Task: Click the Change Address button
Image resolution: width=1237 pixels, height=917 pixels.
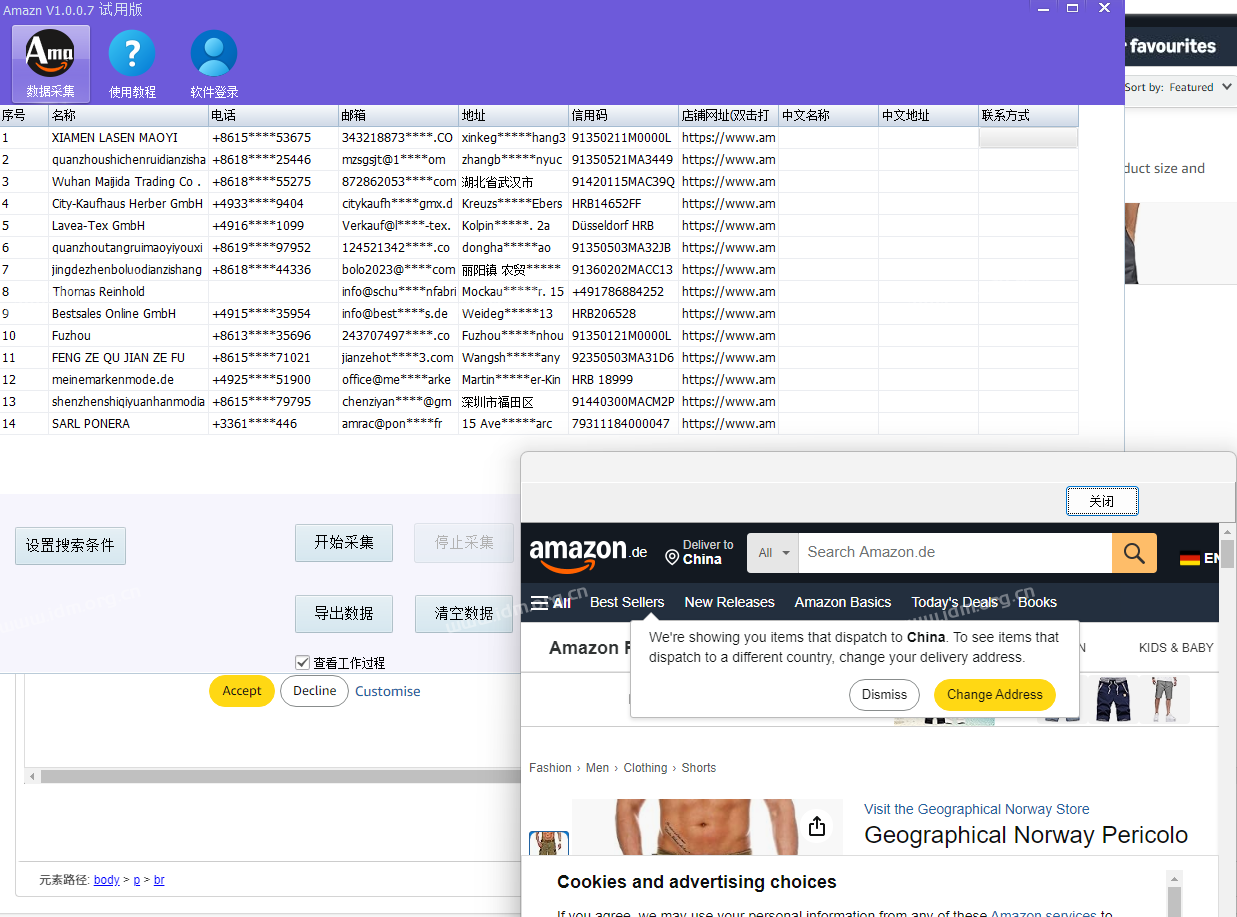Action: click(994, 695)
